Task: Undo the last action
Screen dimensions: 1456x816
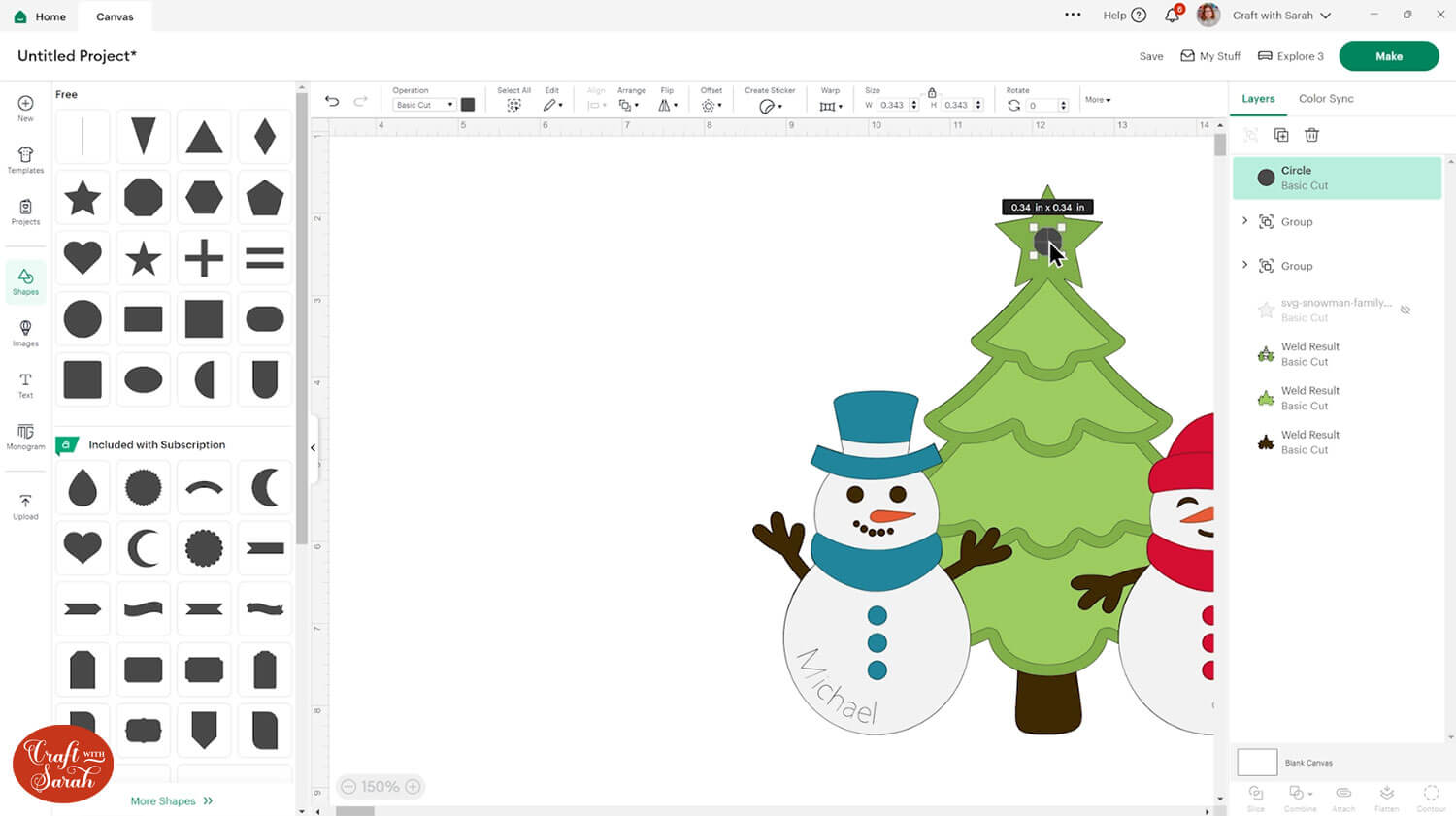Action: (x=332, y=101)
